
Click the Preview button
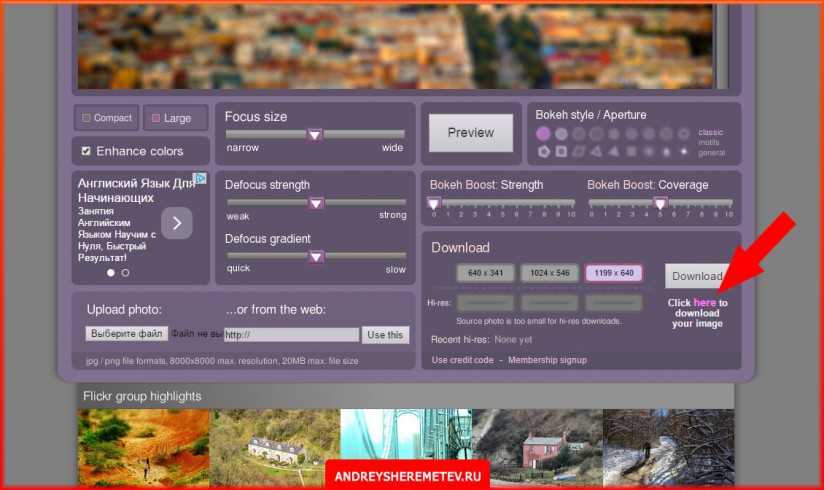click(x=470, y=133)
